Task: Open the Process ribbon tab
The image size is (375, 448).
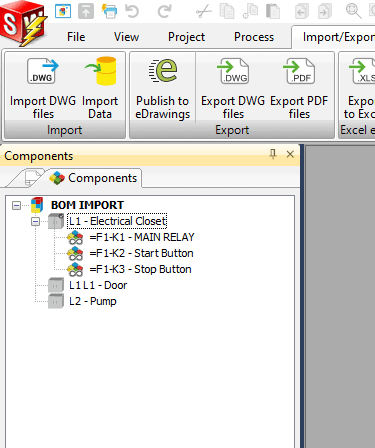Action: pos(254,37)
